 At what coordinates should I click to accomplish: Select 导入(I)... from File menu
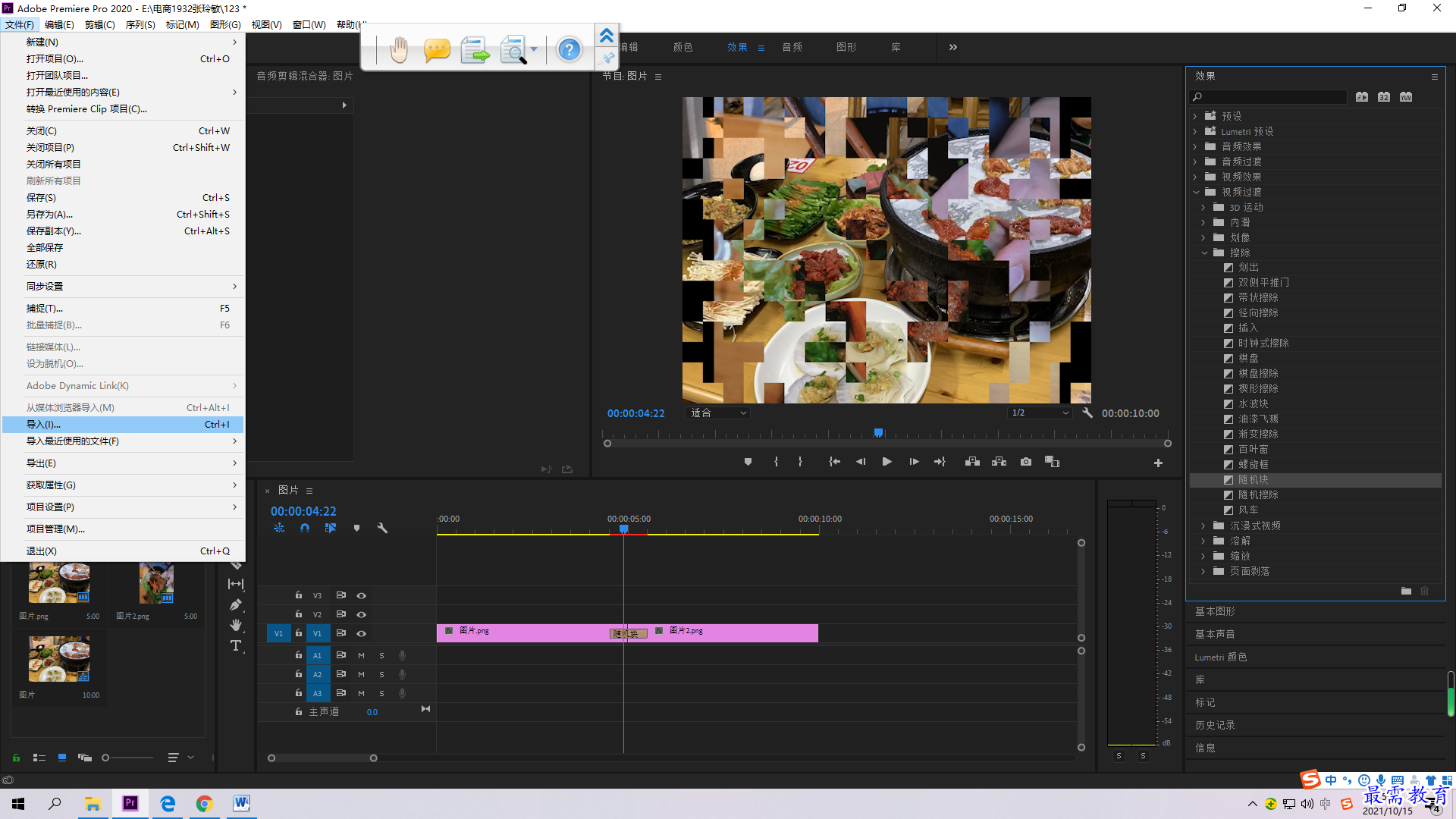(x=123, y=425)
